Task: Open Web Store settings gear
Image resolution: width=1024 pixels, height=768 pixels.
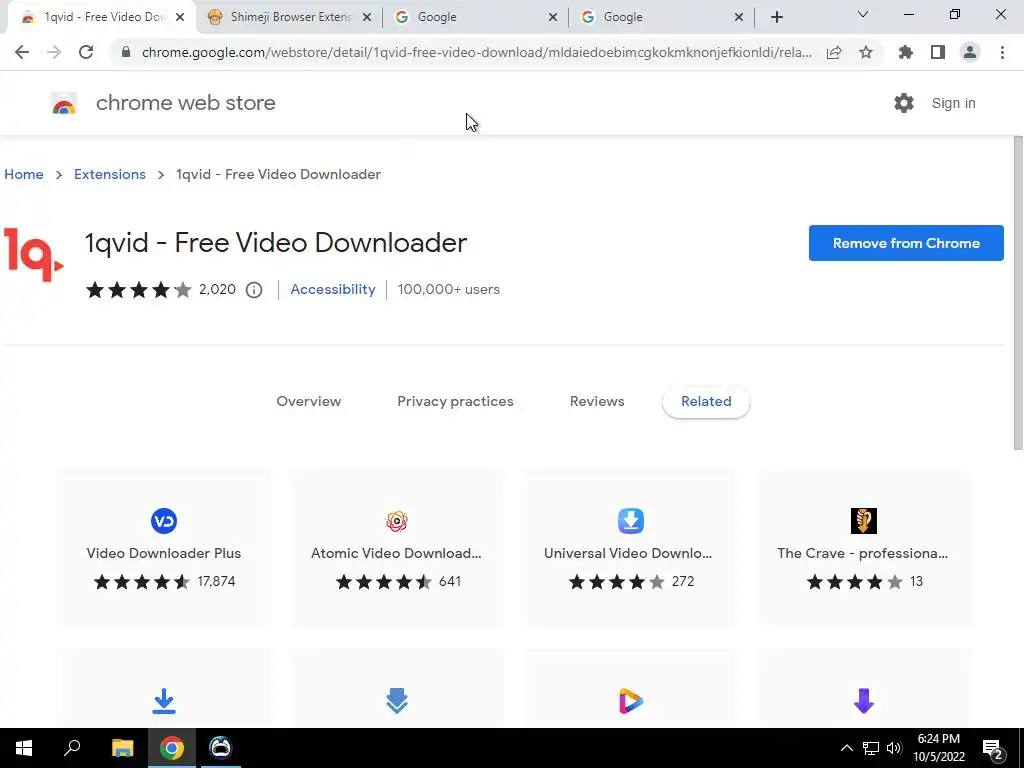Action: click(x=904, y=103)
